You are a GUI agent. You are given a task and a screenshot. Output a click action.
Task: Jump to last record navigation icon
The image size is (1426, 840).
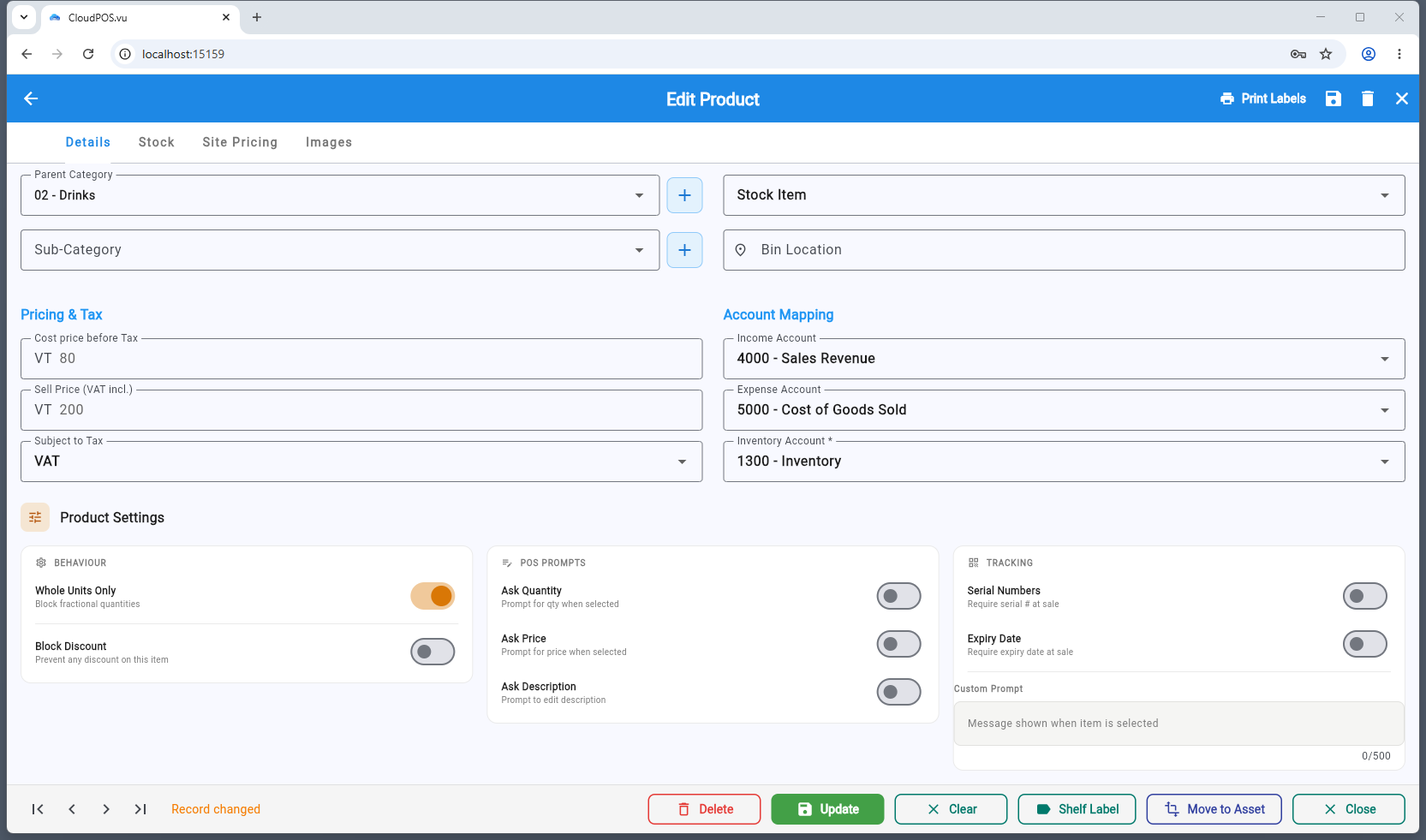[140, 809]
